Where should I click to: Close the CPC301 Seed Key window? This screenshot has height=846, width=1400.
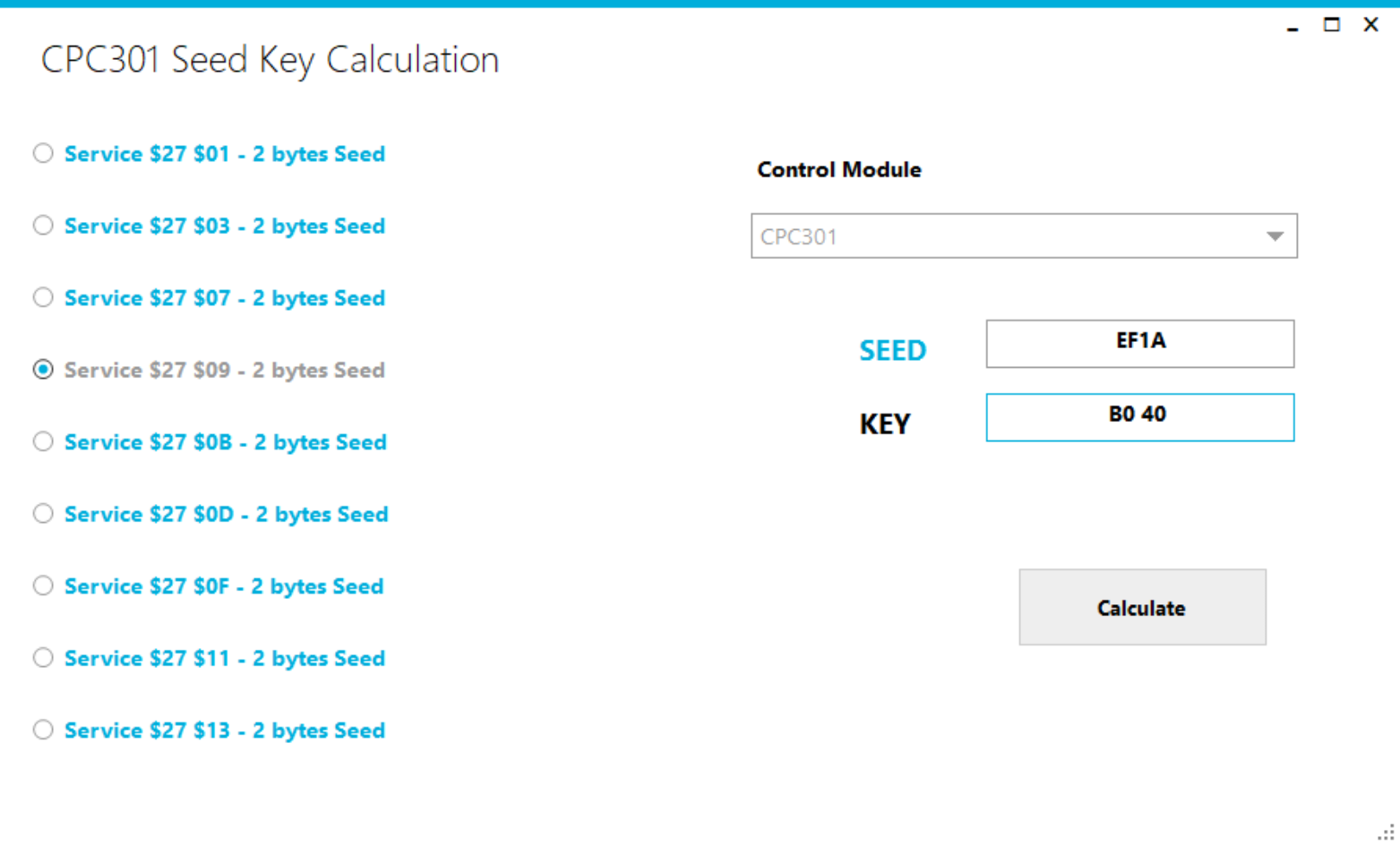[x=1371, y=25]
